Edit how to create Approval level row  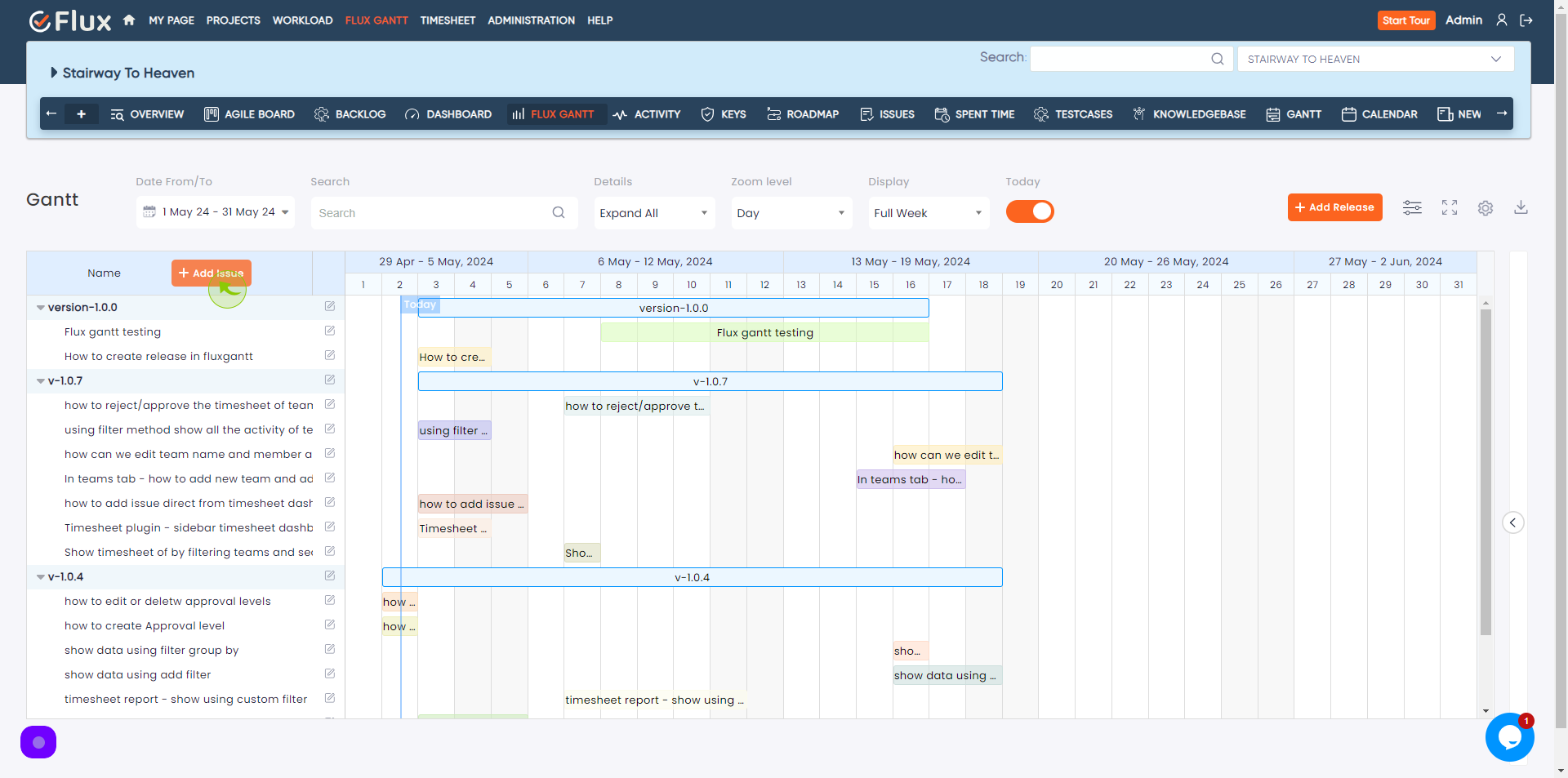coord(330,625)
